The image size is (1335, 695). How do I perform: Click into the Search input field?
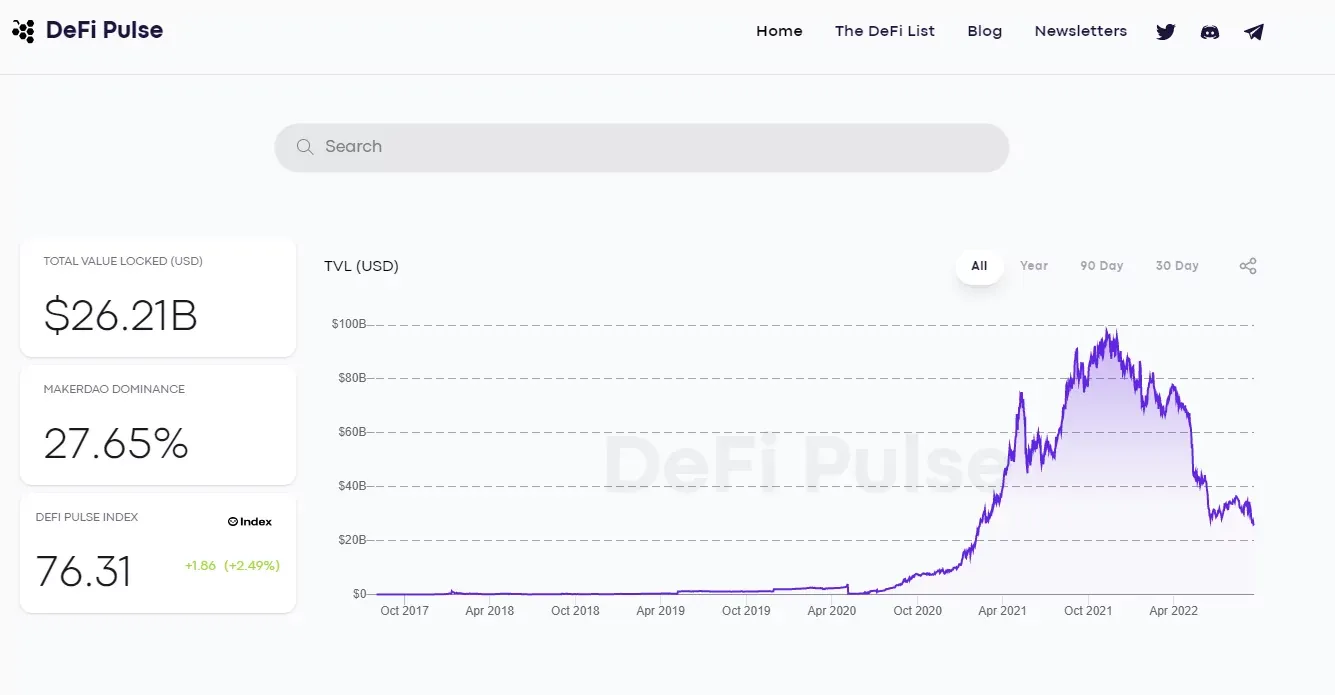642,147
